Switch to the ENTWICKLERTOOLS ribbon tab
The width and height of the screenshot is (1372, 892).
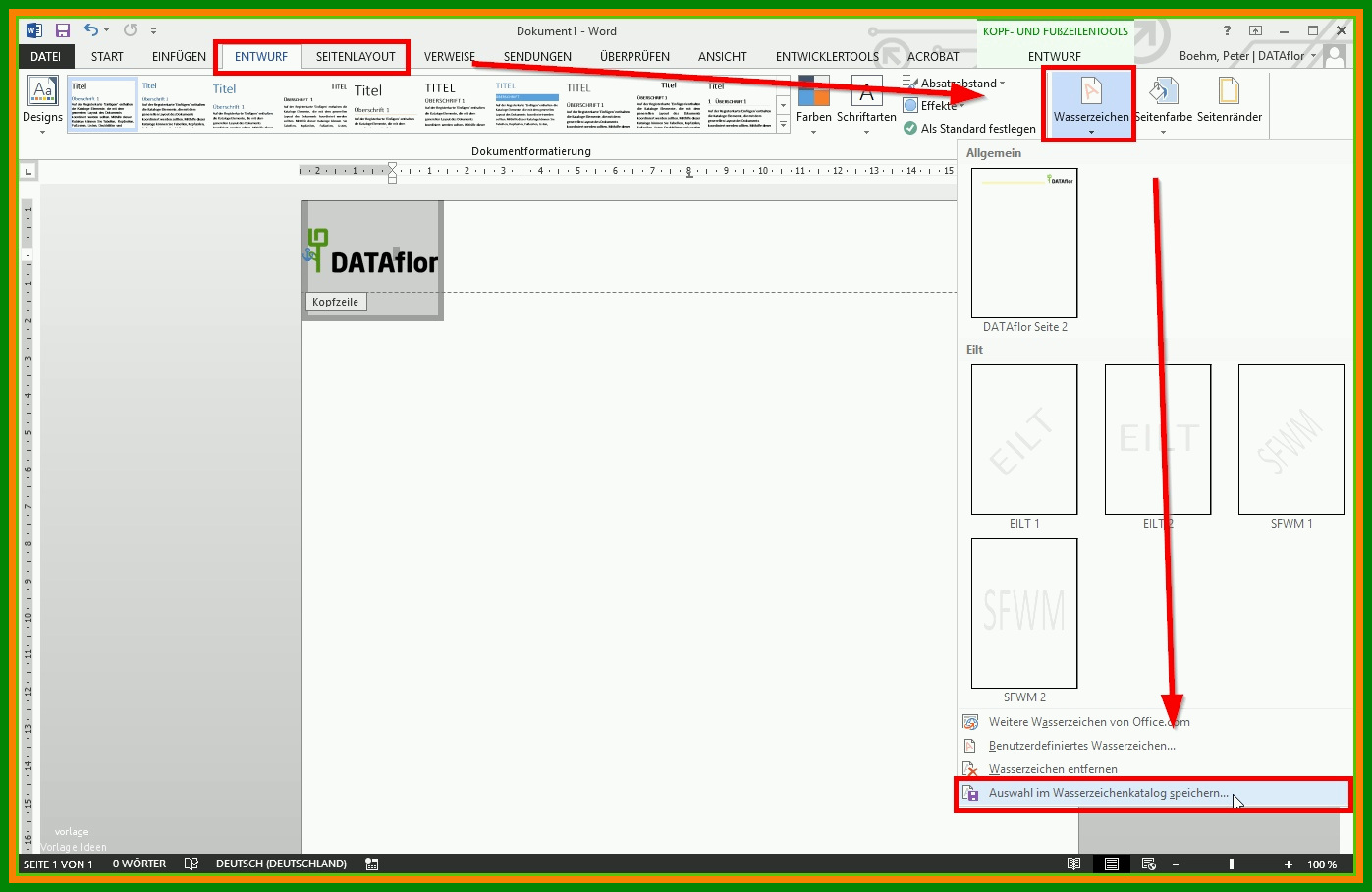tap(827, 56)
